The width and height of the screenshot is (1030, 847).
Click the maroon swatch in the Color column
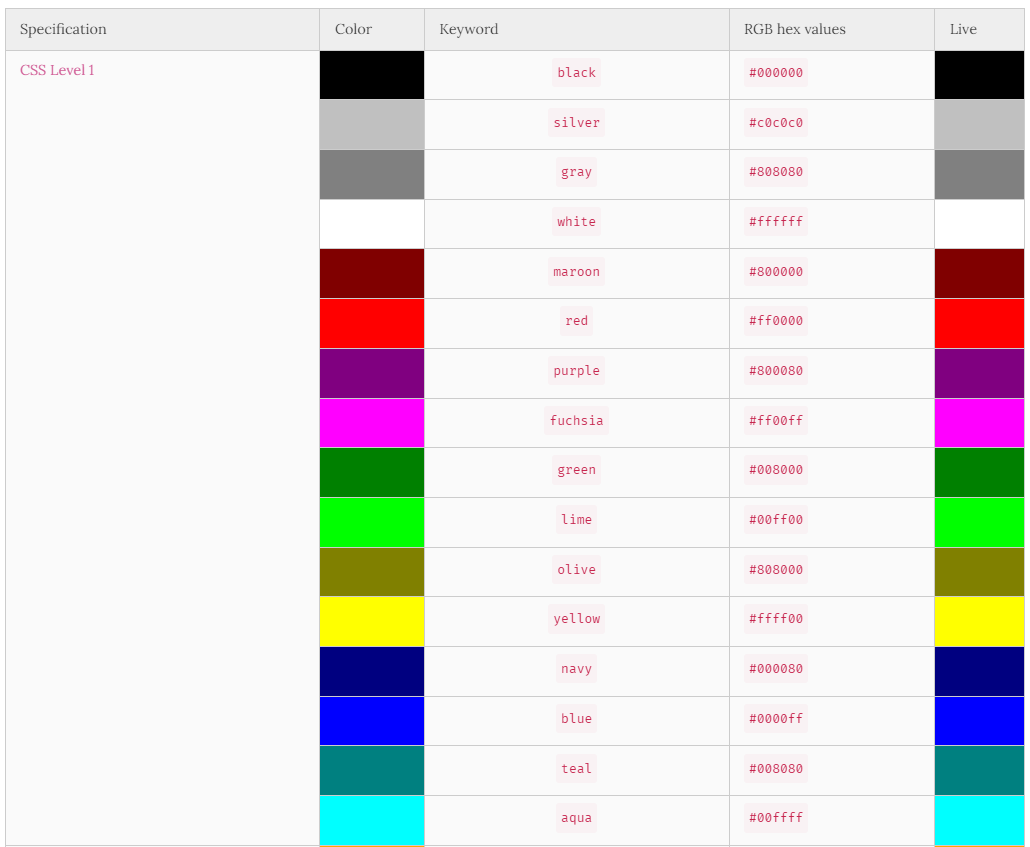[372, 273]
